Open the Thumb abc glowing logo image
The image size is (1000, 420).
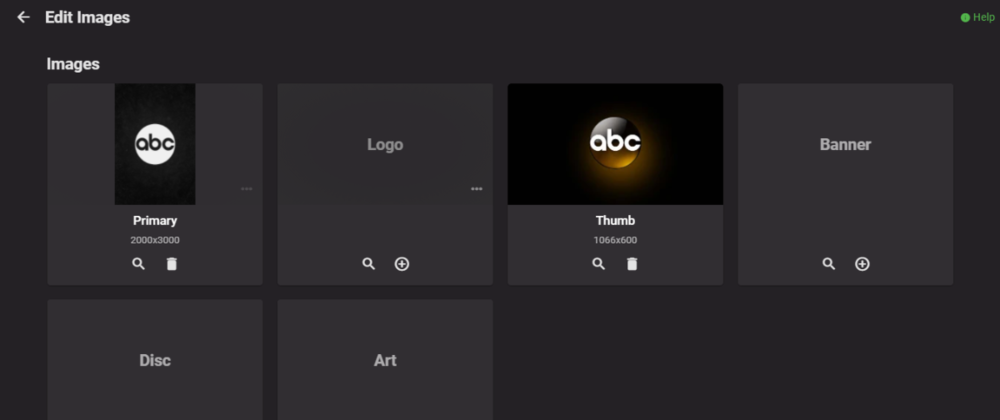pos(615,144)
